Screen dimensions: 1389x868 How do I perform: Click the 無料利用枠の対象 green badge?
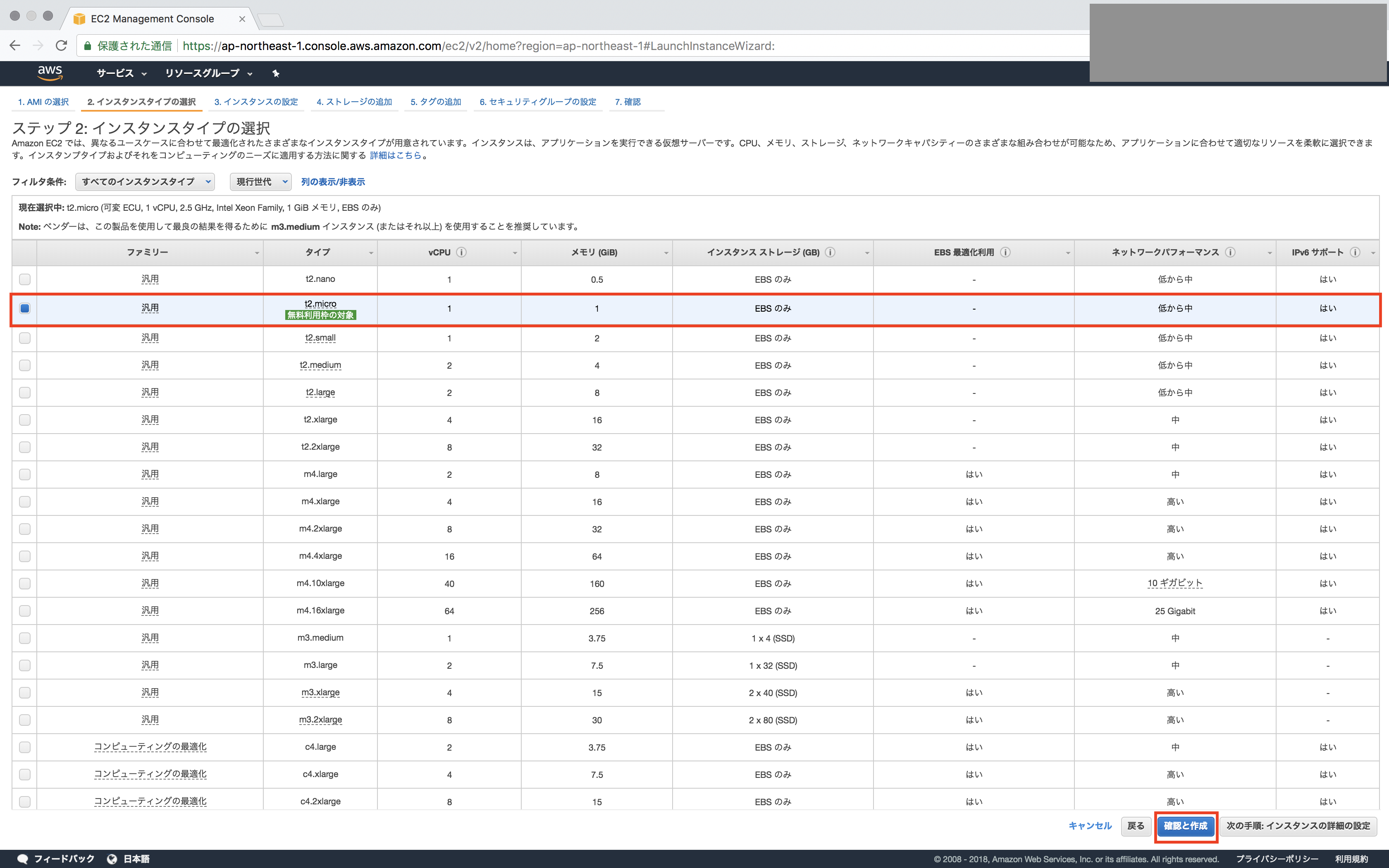[x=320, y=315]
